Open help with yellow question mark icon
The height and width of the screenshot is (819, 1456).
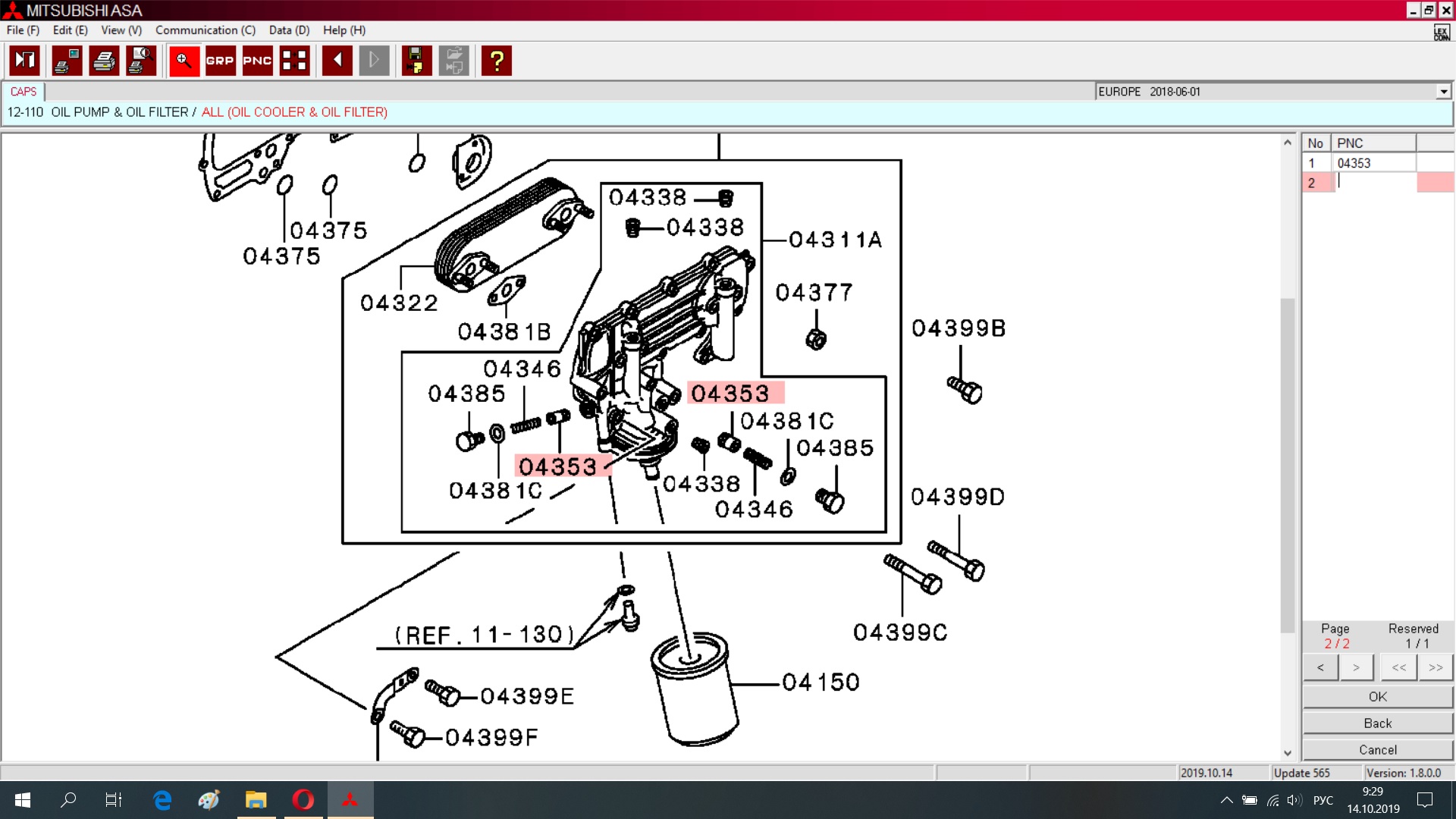497,61
